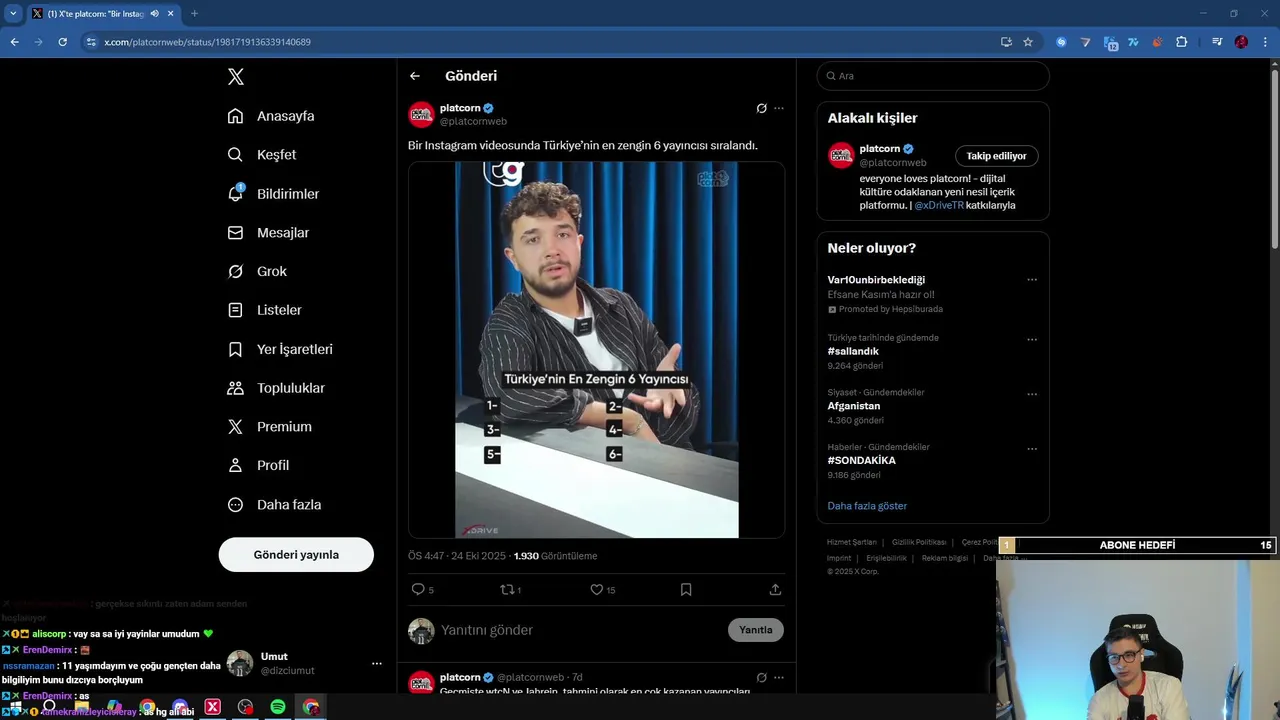The image size is (1280, 720).
Task: Open Bildirimler notifications
Action: 273,194
